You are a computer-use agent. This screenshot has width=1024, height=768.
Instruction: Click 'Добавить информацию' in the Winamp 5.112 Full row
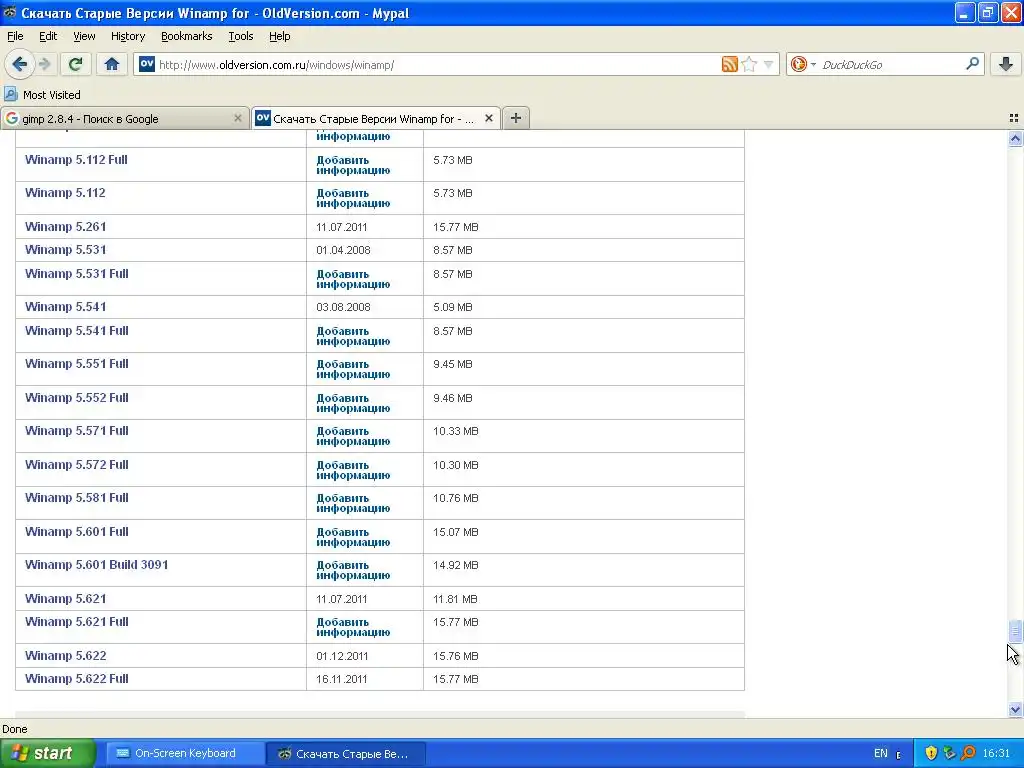[x=353, y=165]
